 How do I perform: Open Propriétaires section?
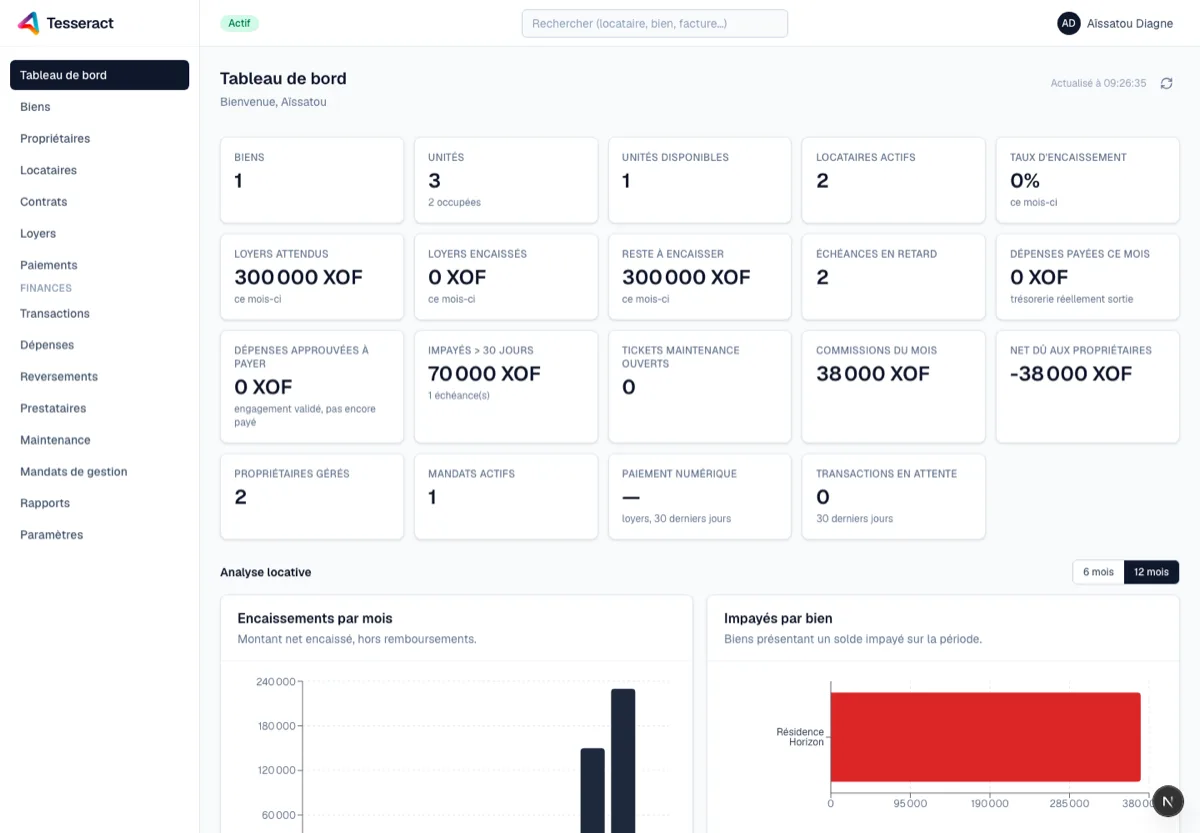point(99,139)
